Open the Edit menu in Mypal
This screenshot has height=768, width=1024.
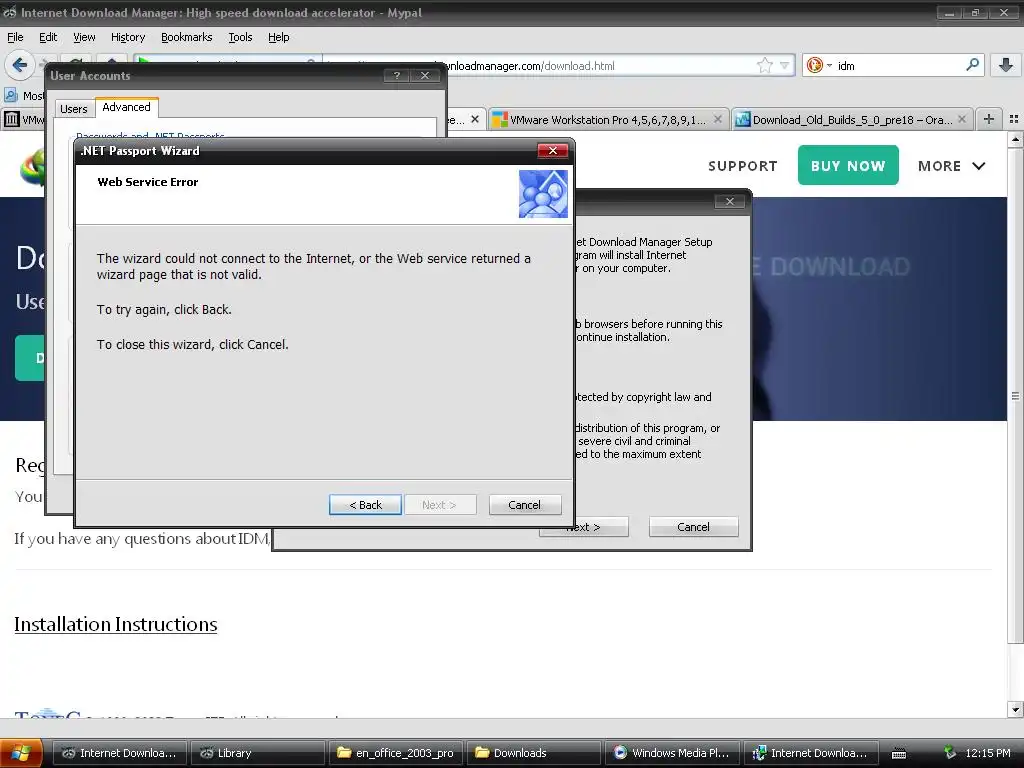(x=48, y=37)
